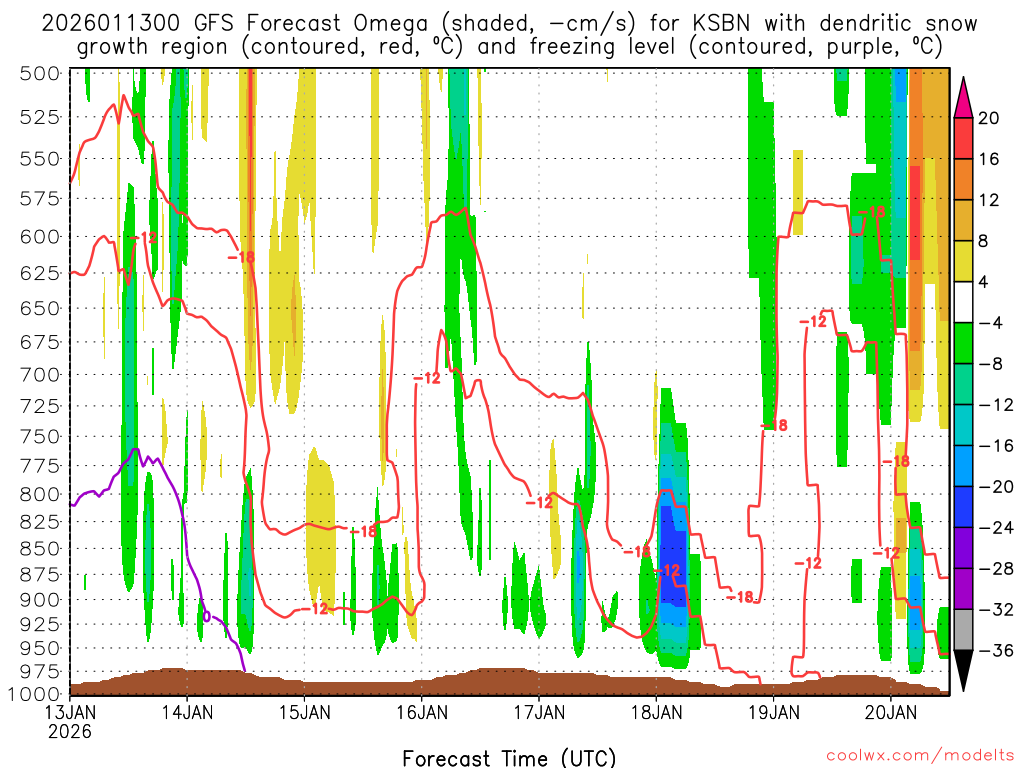Screen dimensions: 1024x768
Task: Click the 750 pressure level label
Action: pyautogui.click(x=40, y=436)
